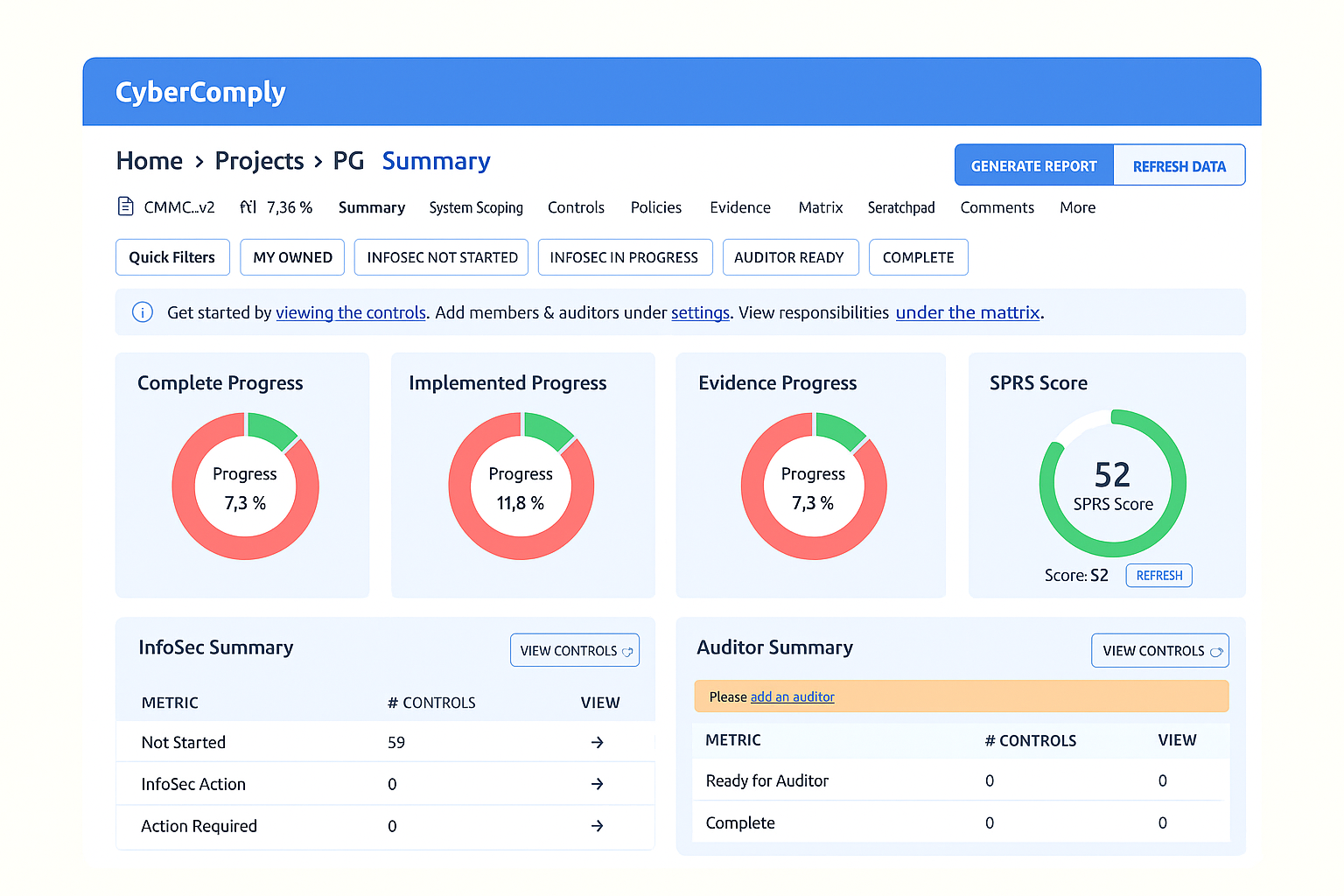The width and height of the screenshot is (1344, 896).
Task: Click the Refresh Data button
Action: 1179,165
